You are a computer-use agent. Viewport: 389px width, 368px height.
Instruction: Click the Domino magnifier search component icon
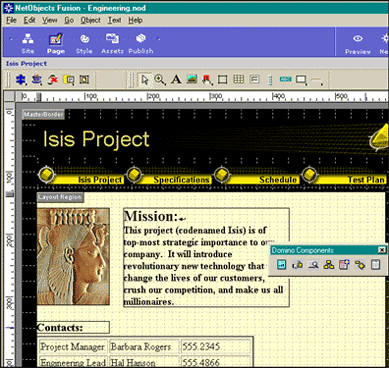[x=313, y=265]
